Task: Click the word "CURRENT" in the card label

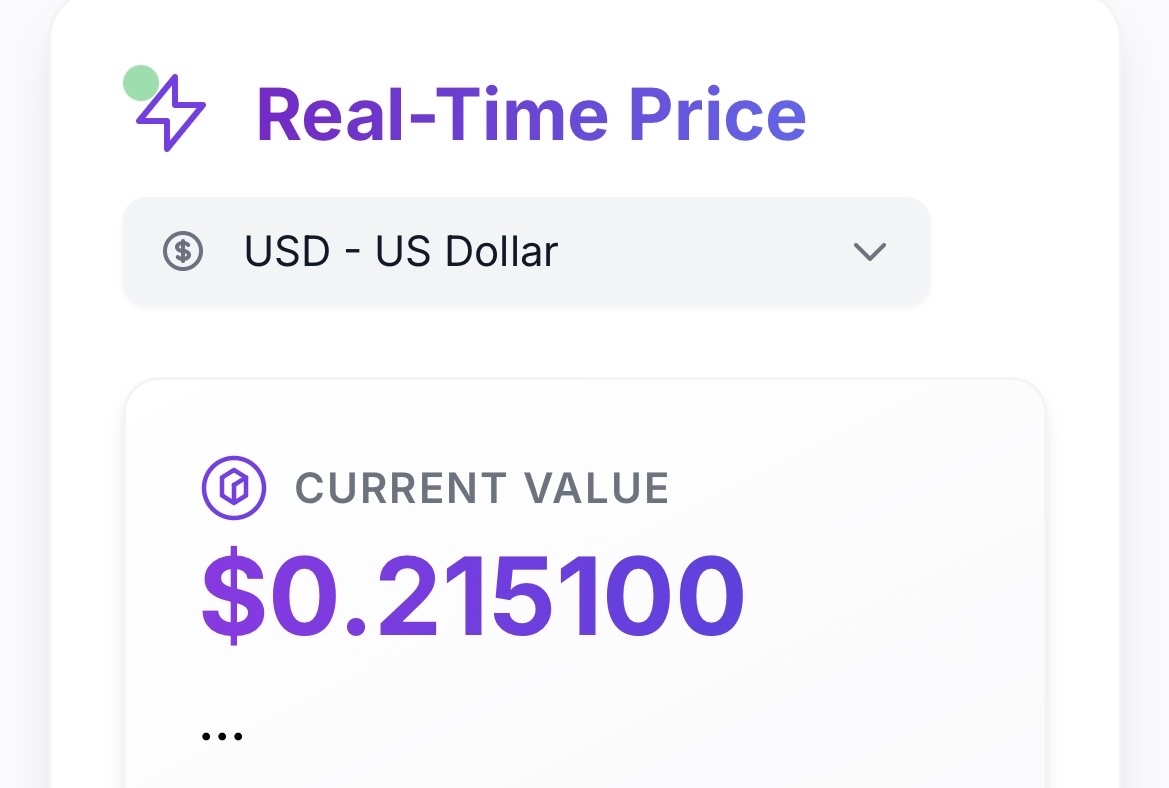Action: click(x=400, y=488)
